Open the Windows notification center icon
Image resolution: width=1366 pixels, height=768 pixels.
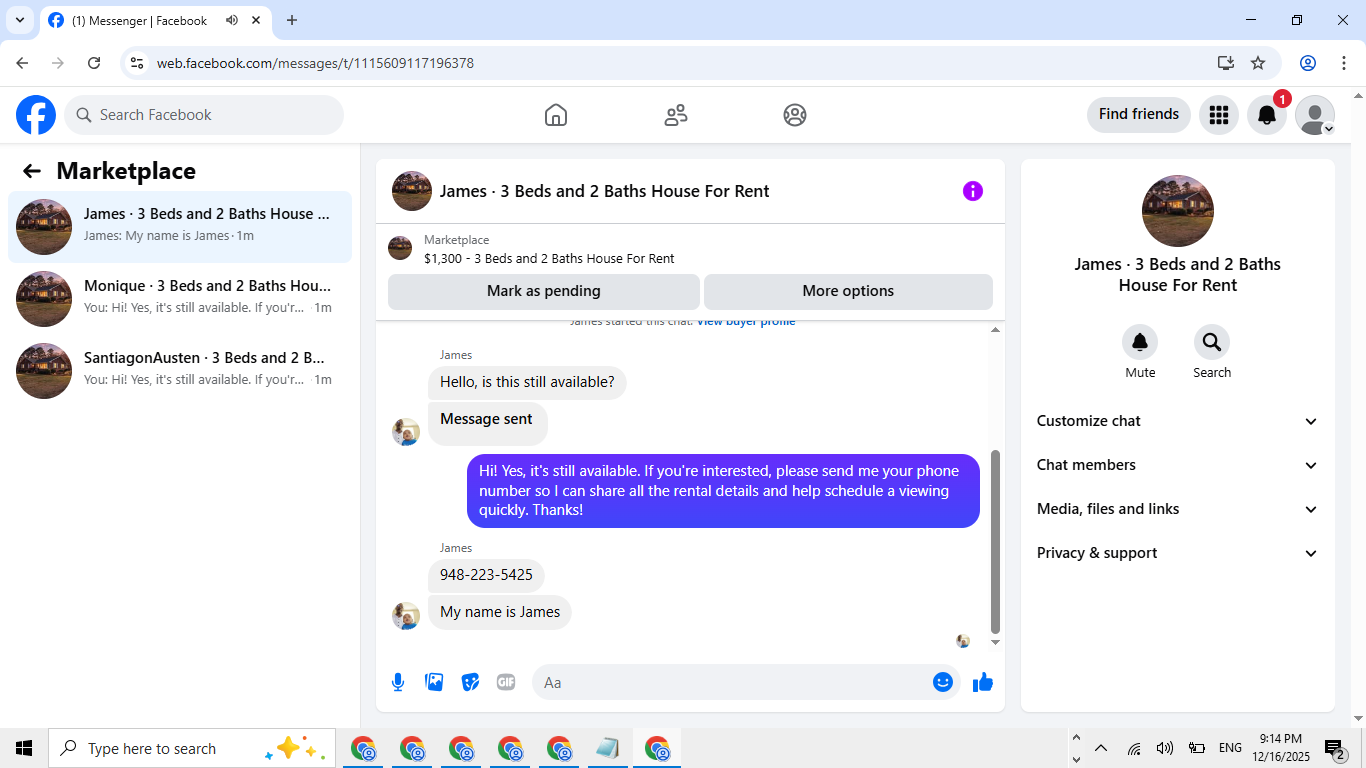[1334, 748]
